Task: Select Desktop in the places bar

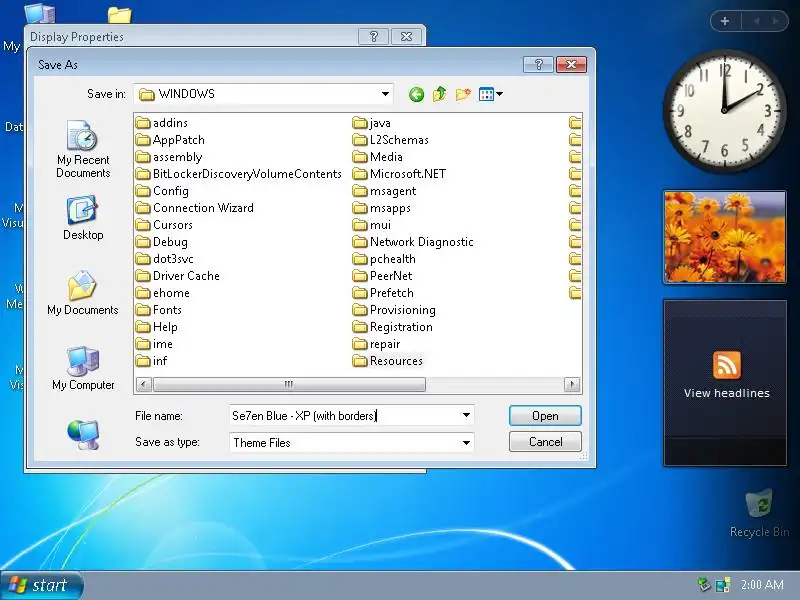Action: pyautogui.click(x=83, y=217)
